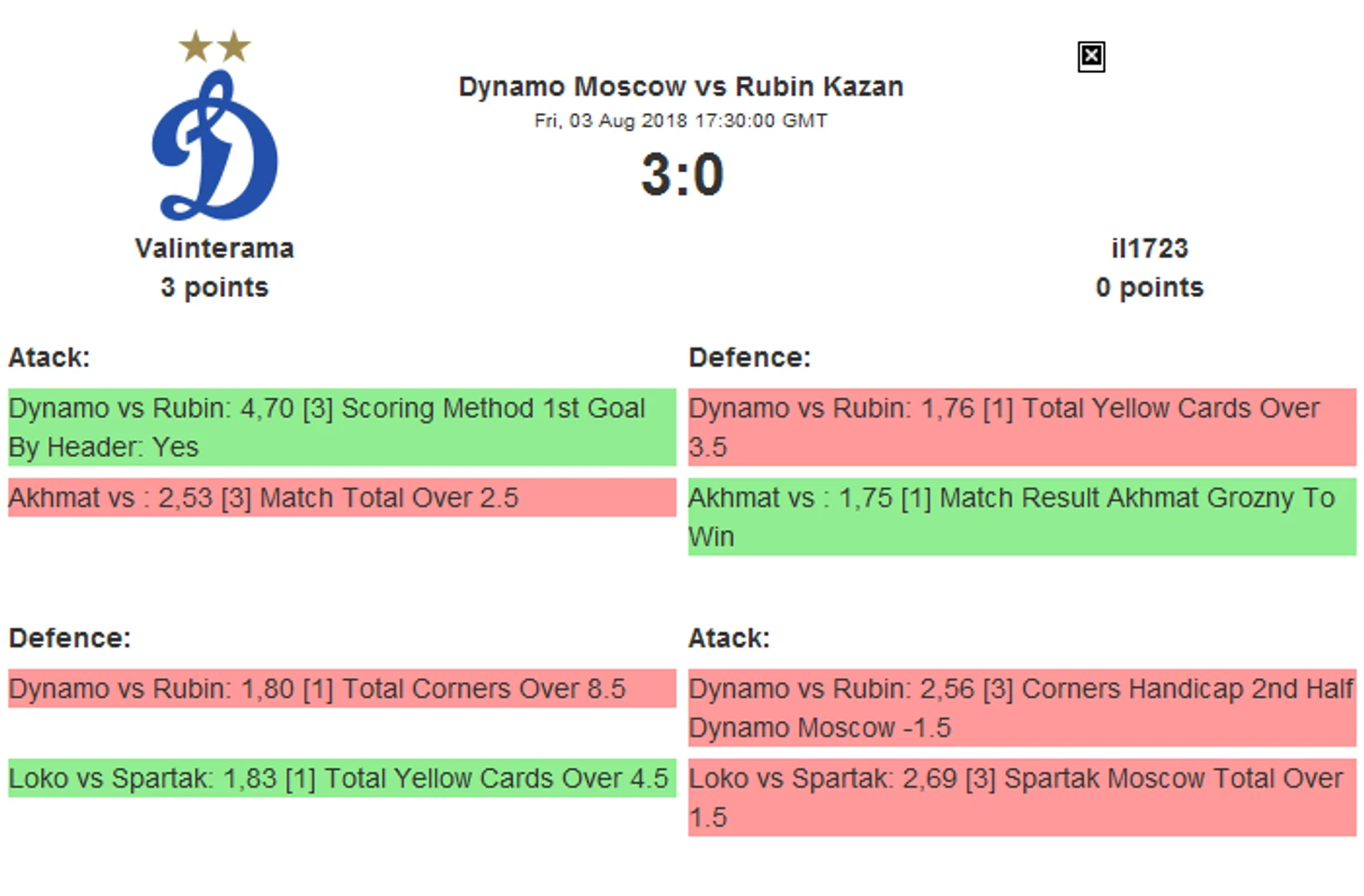Click Valinterama's 3 points label
This screenshot has height=896, width=1364.
214,288
